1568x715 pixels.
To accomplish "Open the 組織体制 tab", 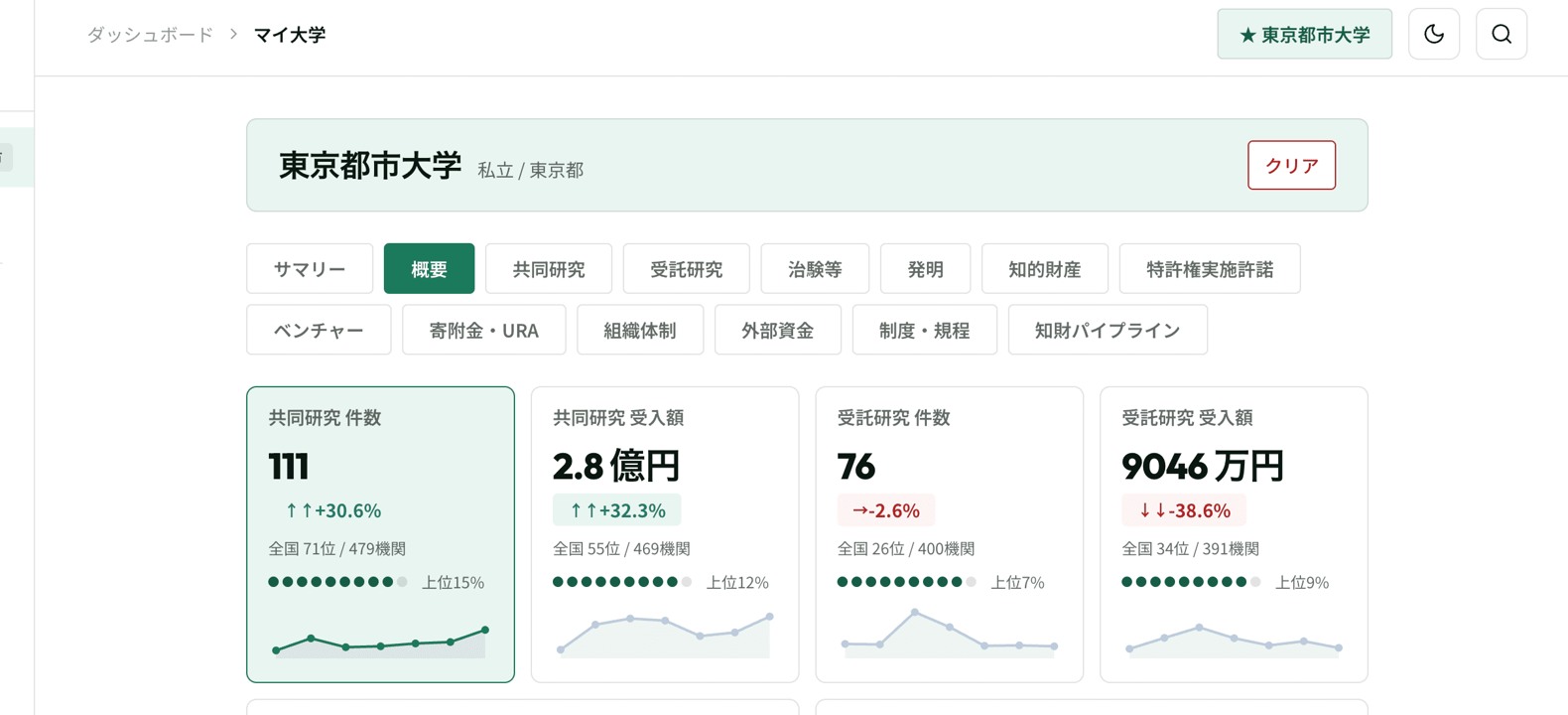I will click(x=640, y=330).
